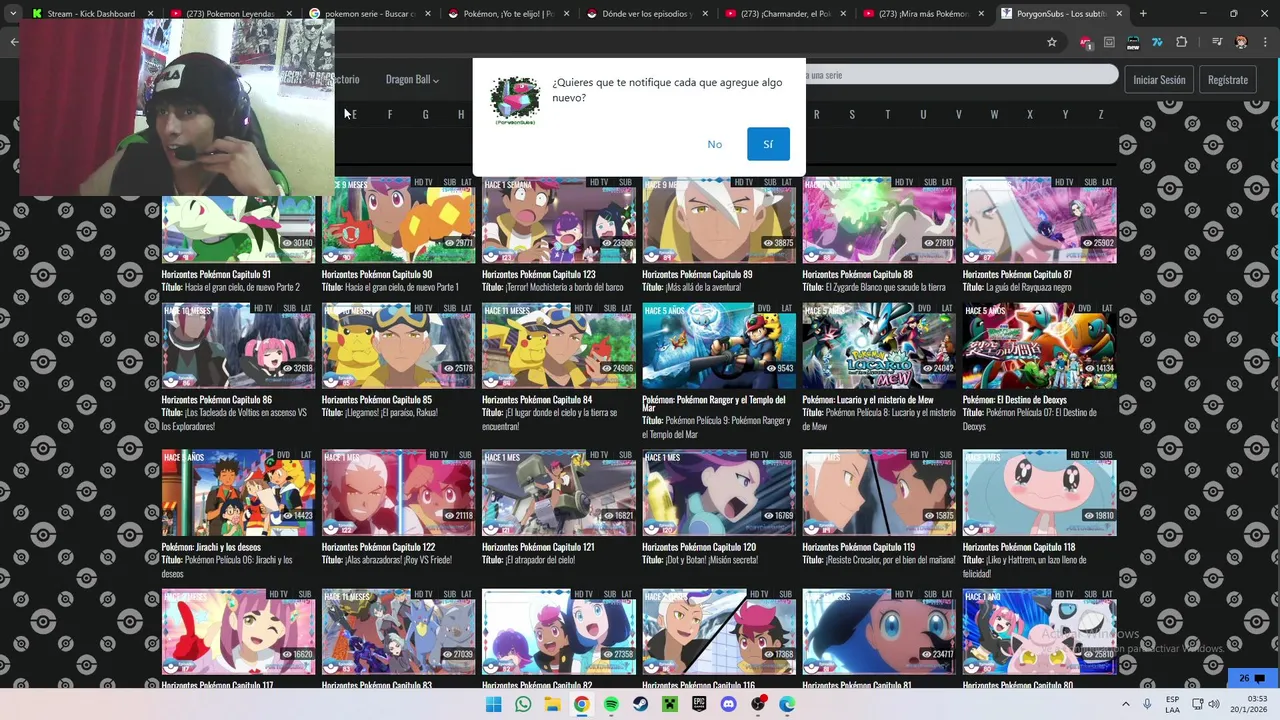Filter series by letter S
Viewport: 1280px width, 720px height.
852,115
